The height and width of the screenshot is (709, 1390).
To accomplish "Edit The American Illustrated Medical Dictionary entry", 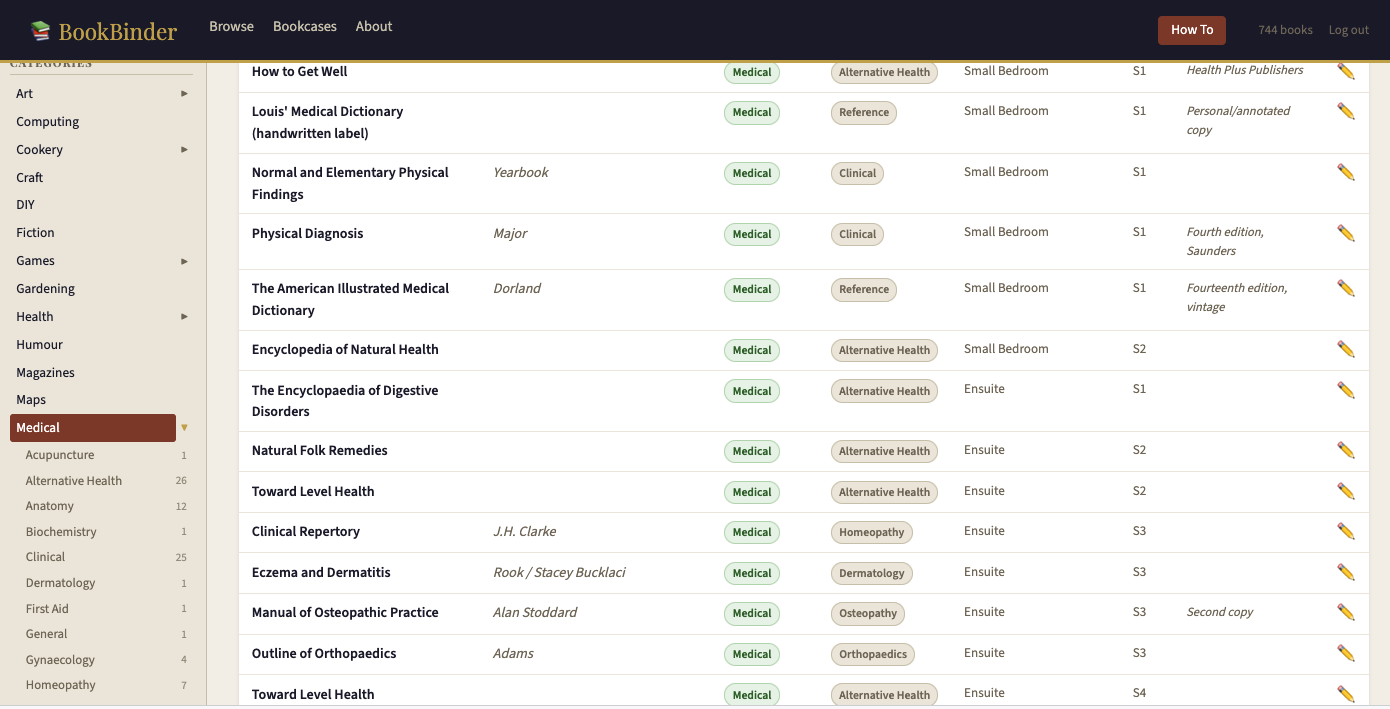I will 1346,288.
